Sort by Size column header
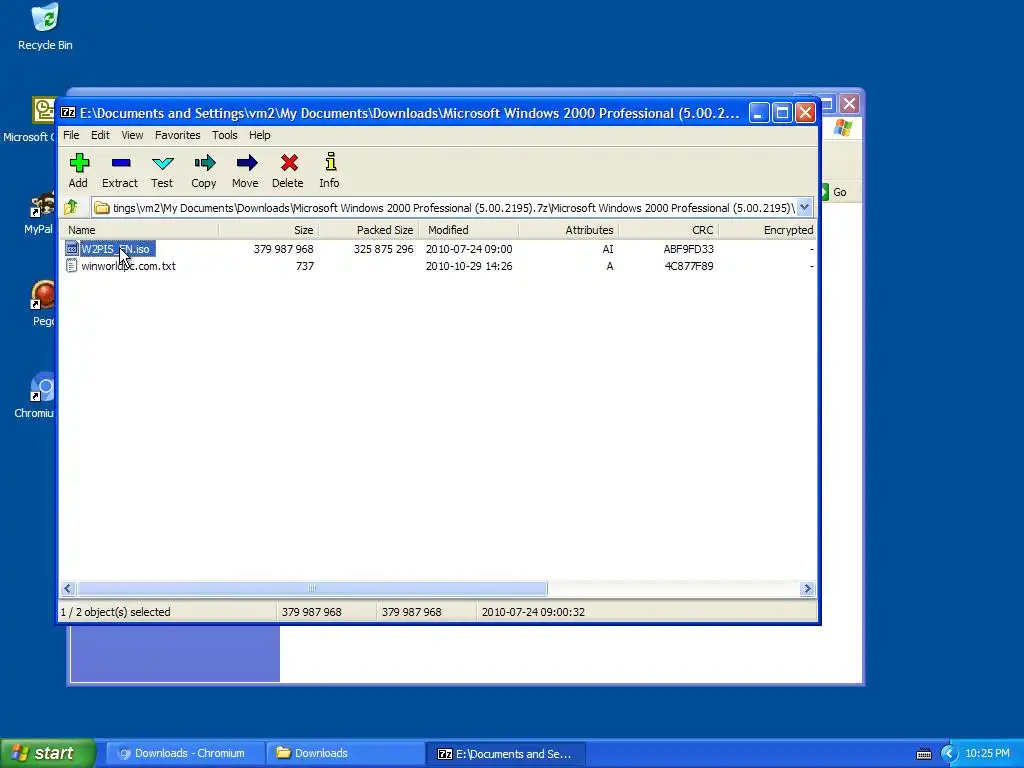 click(268, 230)
